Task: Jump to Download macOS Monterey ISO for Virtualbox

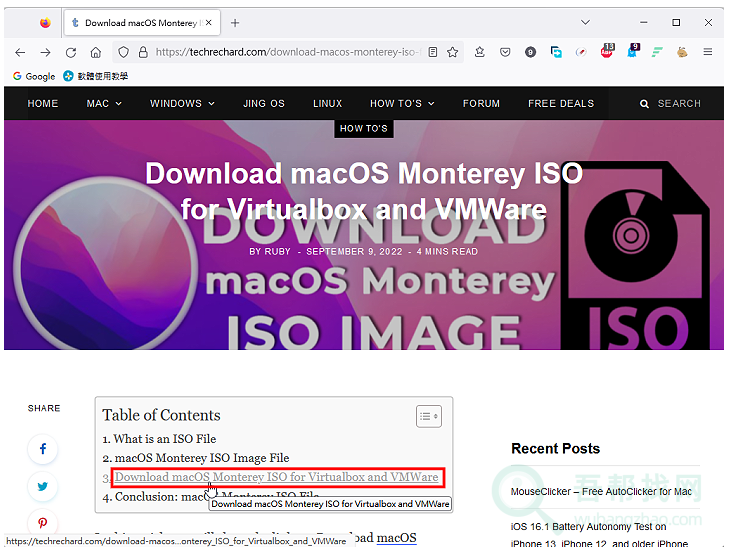Action: [x=277, y=477]
